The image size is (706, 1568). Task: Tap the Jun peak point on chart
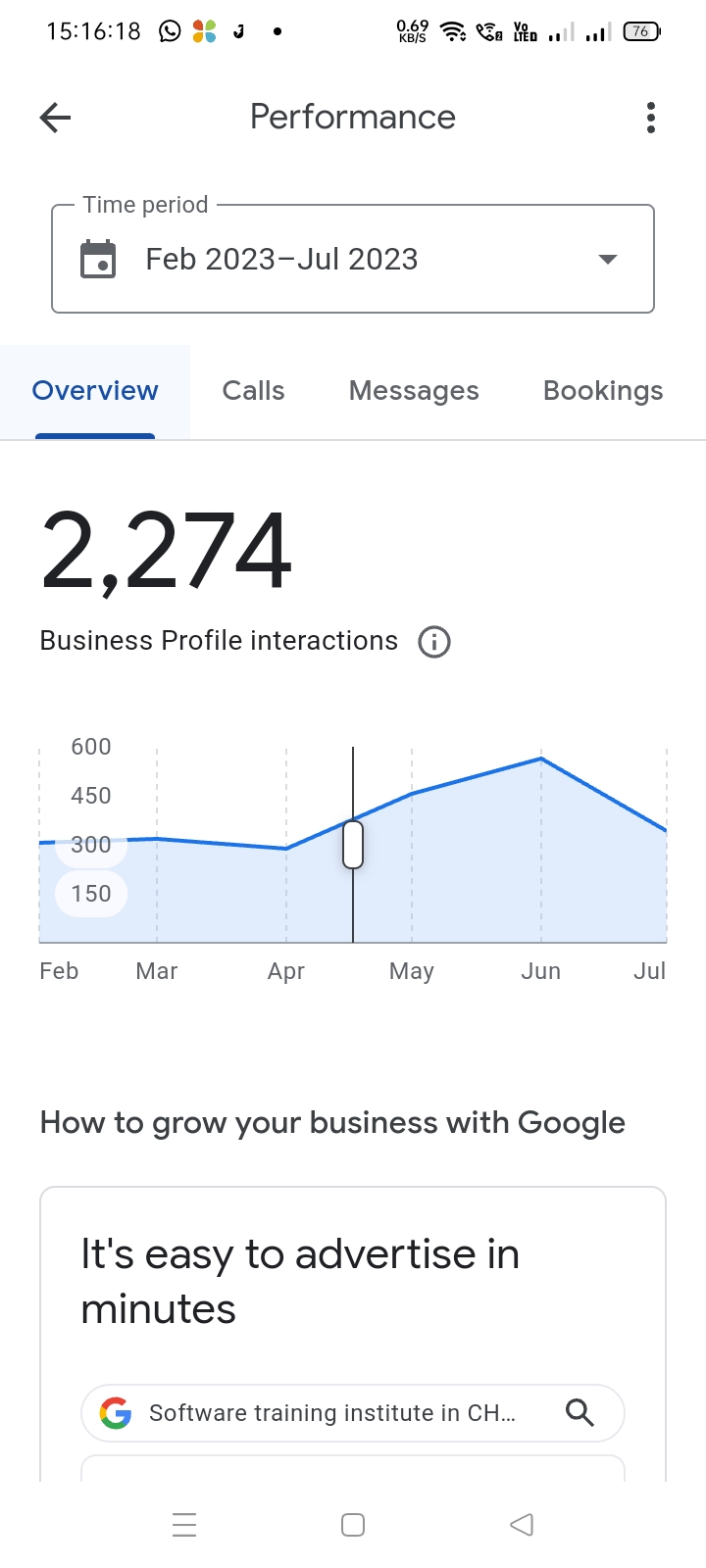[x=541, y=759]
